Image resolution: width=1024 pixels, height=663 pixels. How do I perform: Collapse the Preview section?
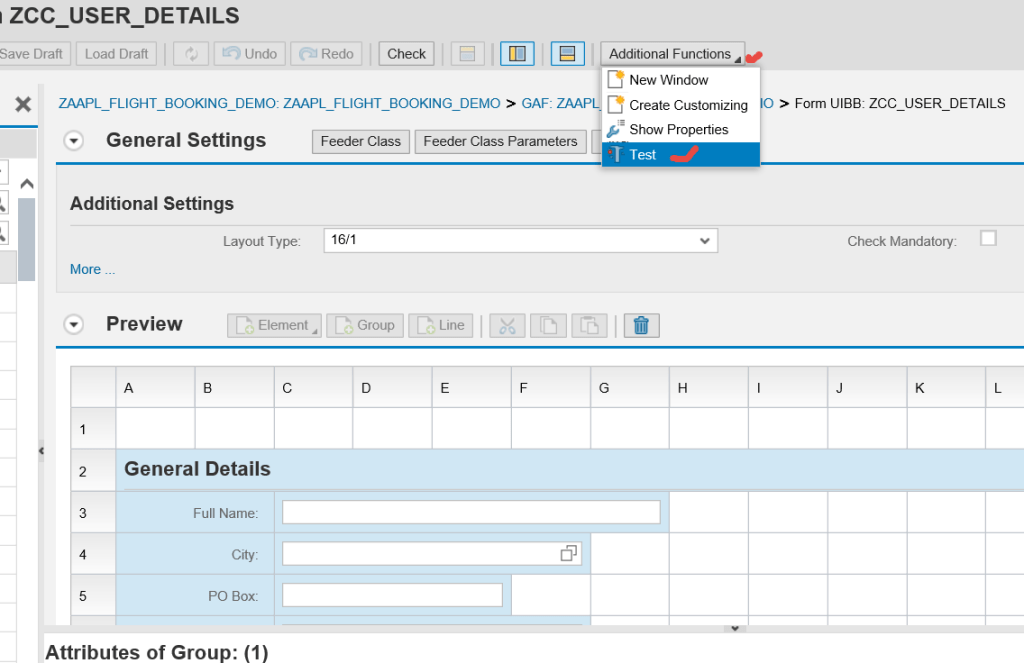(72, 324)
